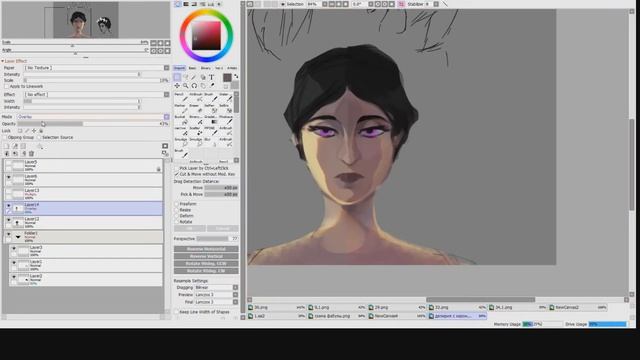Toggle the symmetric ruler icon in toolbar
The height and width of the screenshot is (360, 640).
pos(401,4)
